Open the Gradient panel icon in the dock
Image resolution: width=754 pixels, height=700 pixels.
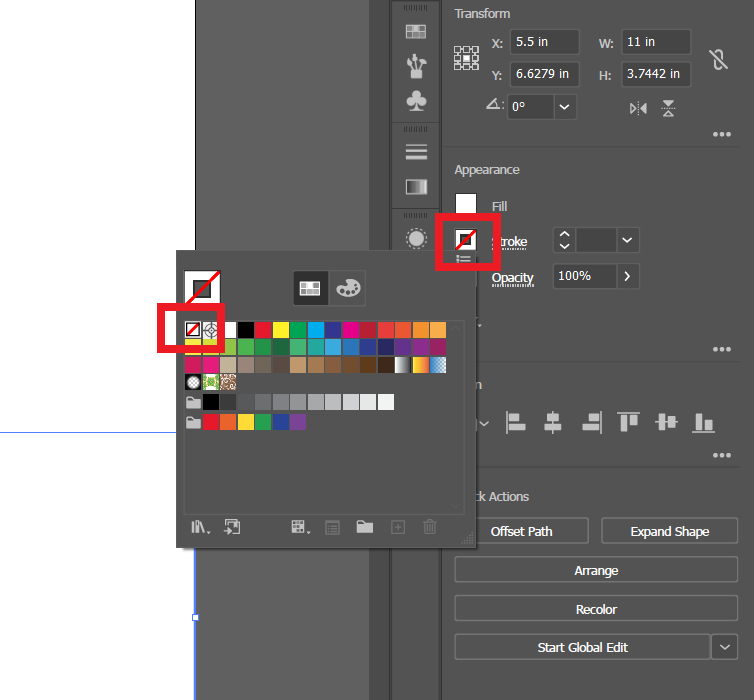[416, 187]
